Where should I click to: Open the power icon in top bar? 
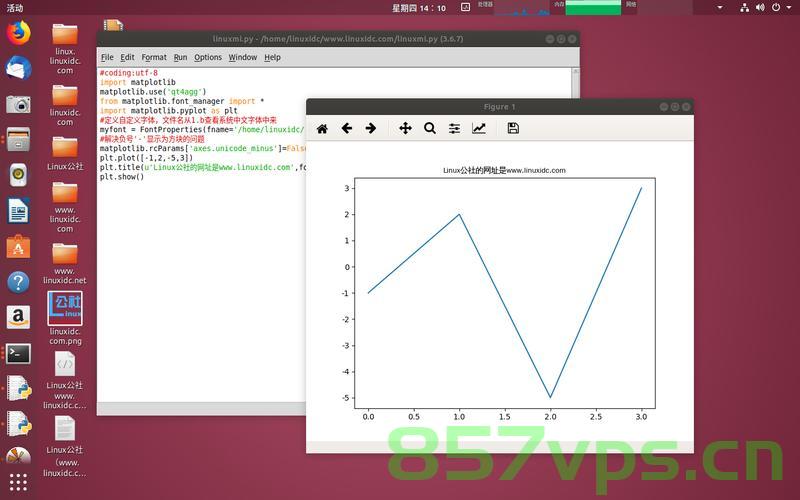776,8
